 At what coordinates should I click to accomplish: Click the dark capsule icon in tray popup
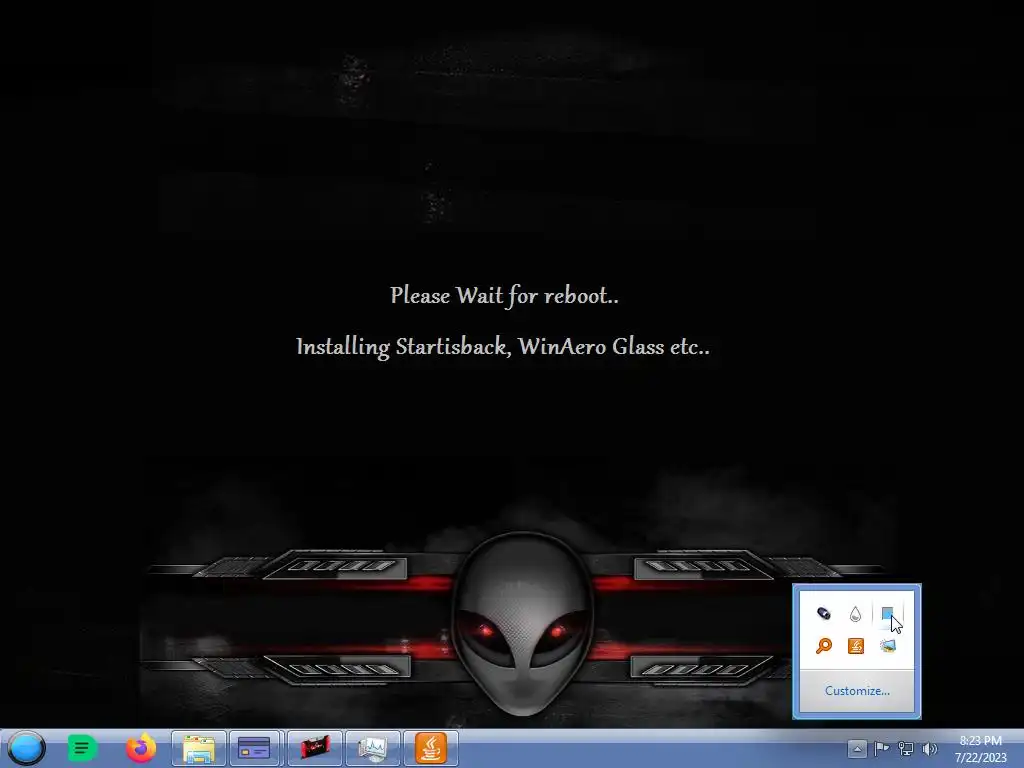click(824, 613)
